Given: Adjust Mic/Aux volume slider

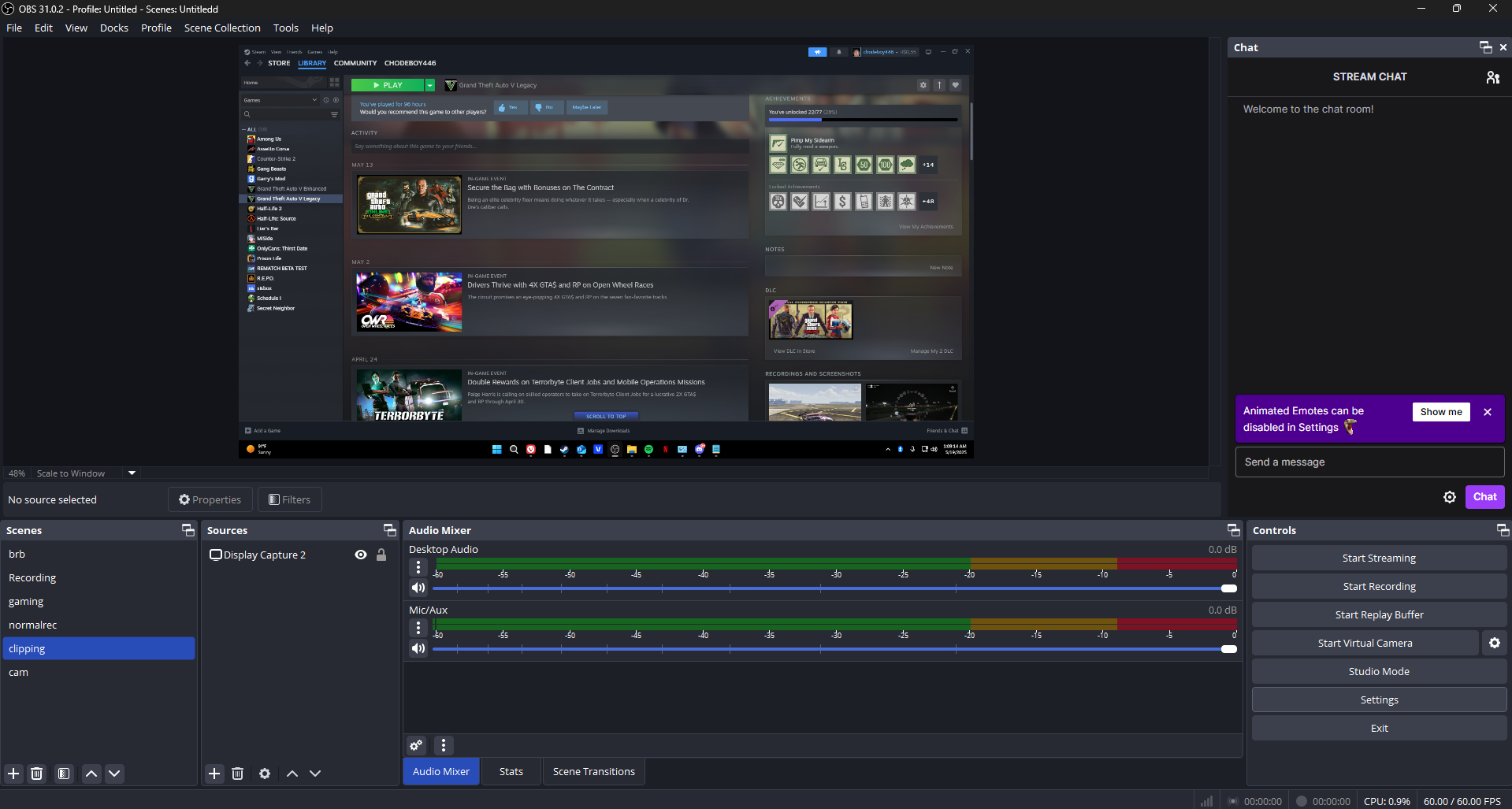Looking at the screenshot, I should pyautogui.click(x=834, y=649).
